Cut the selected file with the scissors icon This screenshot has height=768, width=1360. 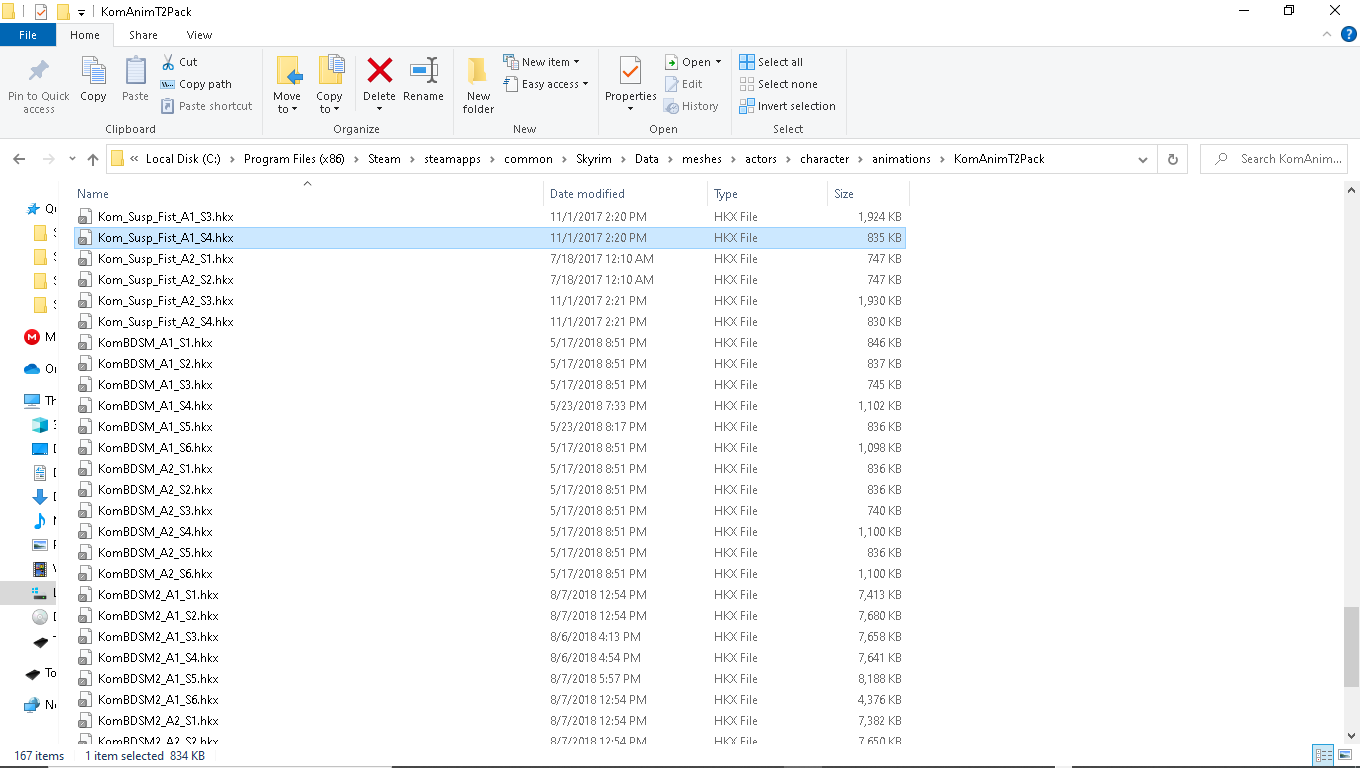tap(180, 62)
